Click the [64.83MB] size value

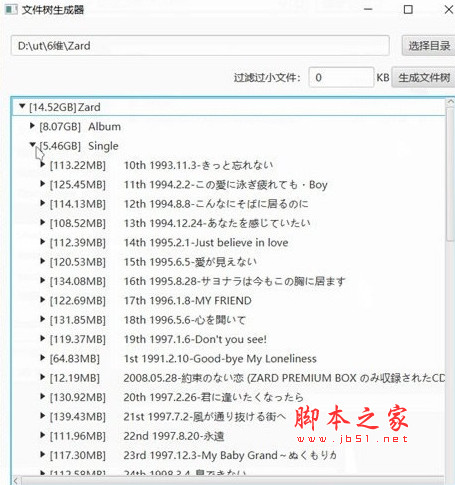(x=75, y=358)
